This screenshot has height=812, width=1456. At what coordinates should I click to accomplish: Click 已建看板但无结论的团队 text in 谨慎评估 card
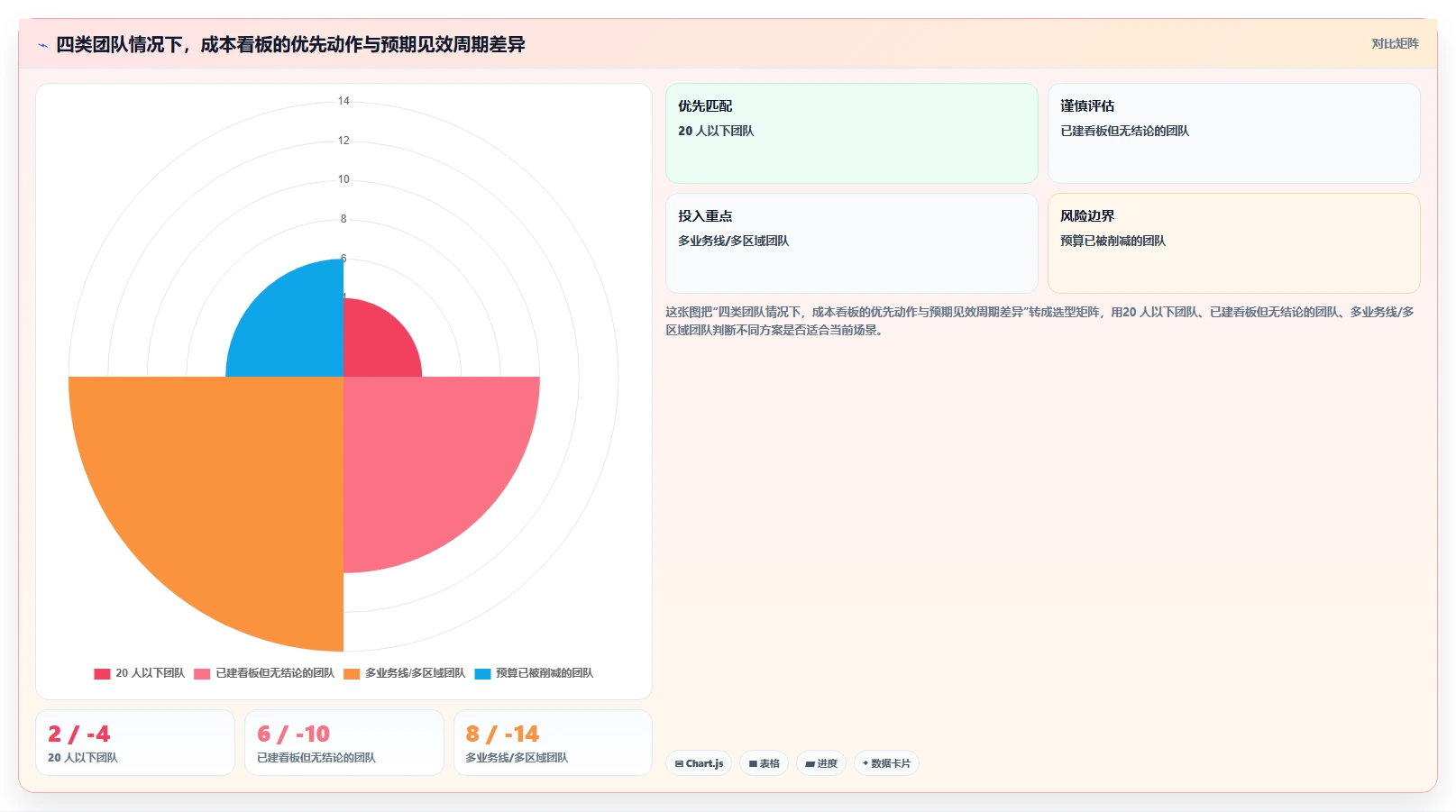point(1124,131)
